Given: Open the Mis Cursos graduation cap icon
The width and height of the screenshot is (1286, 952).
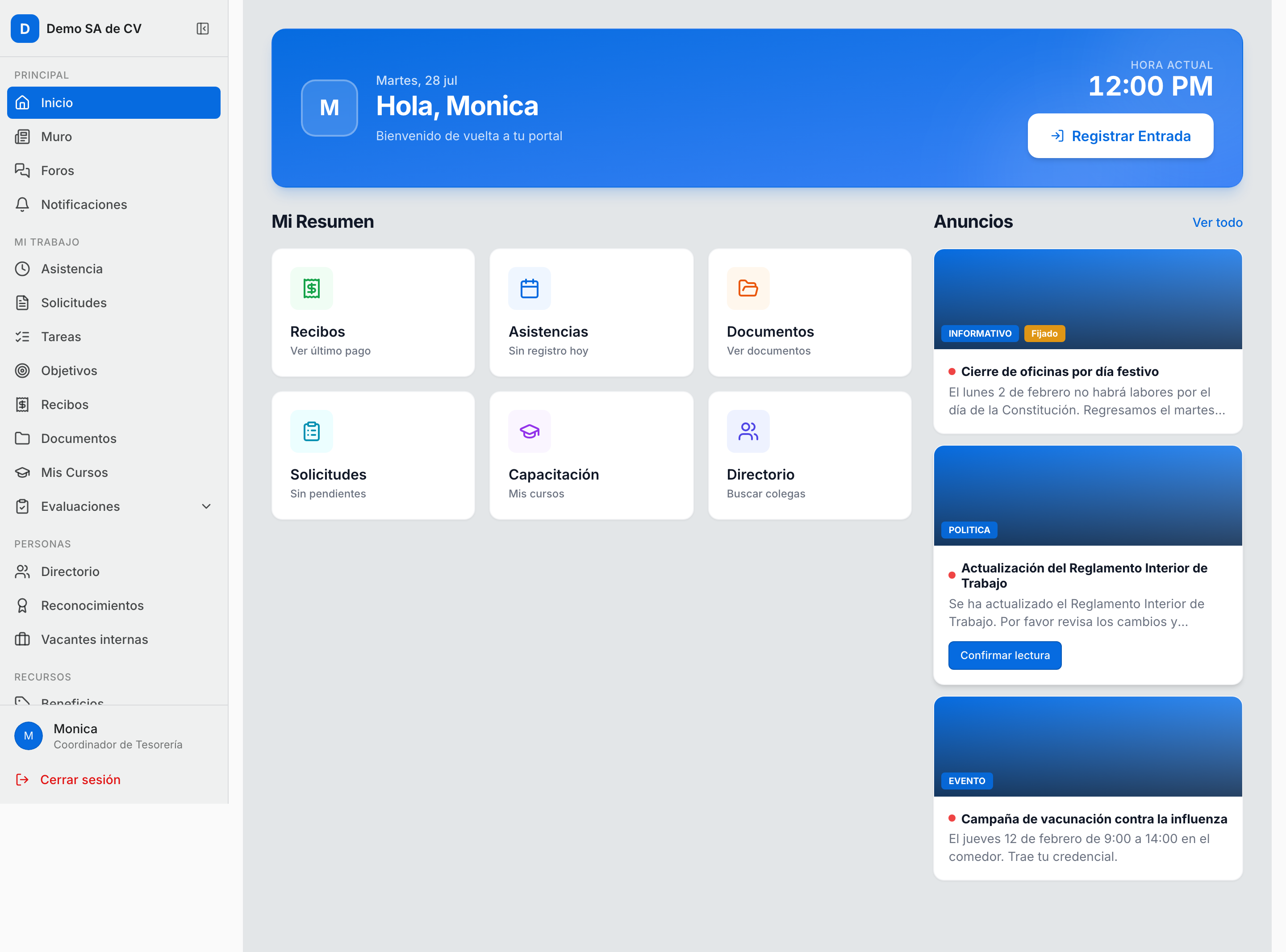Looking at the screenshot, I should coord(22,472).
